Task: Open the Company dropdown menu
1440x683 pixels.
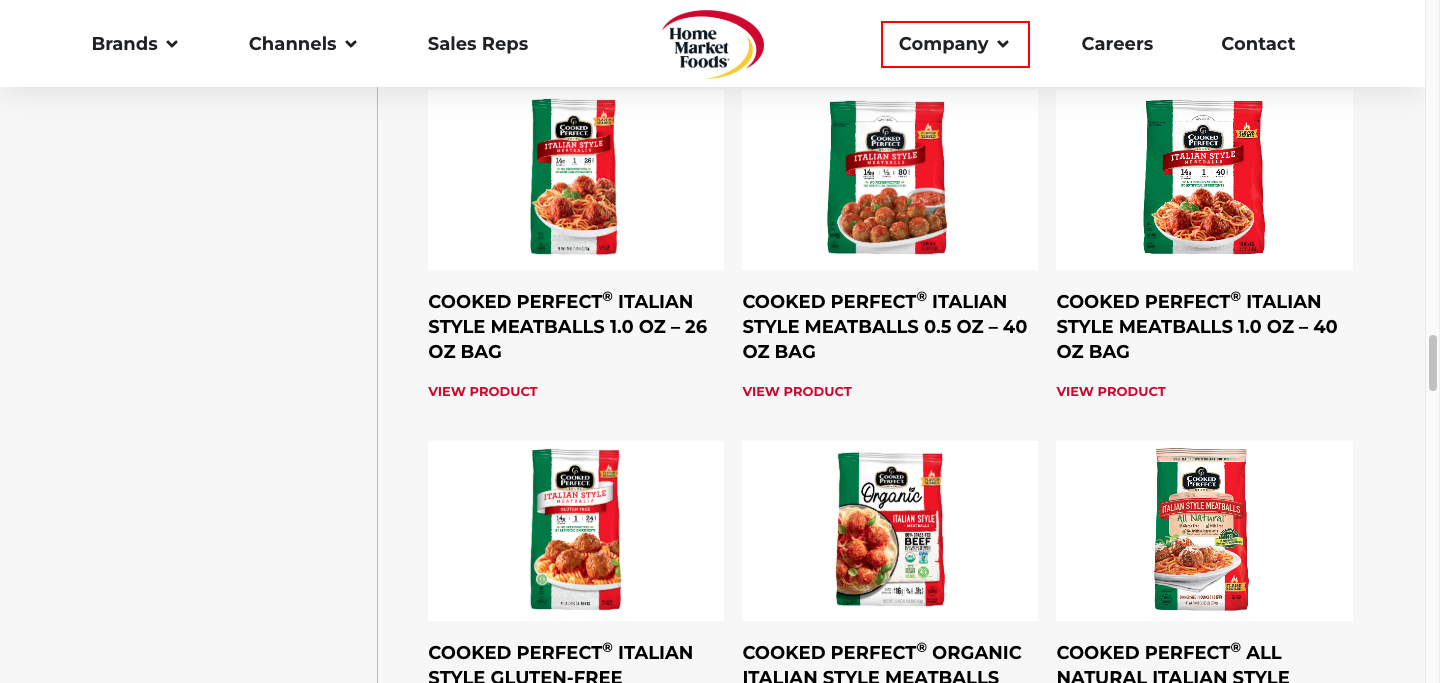Action: pyautogui.click(x=954, y=44)
